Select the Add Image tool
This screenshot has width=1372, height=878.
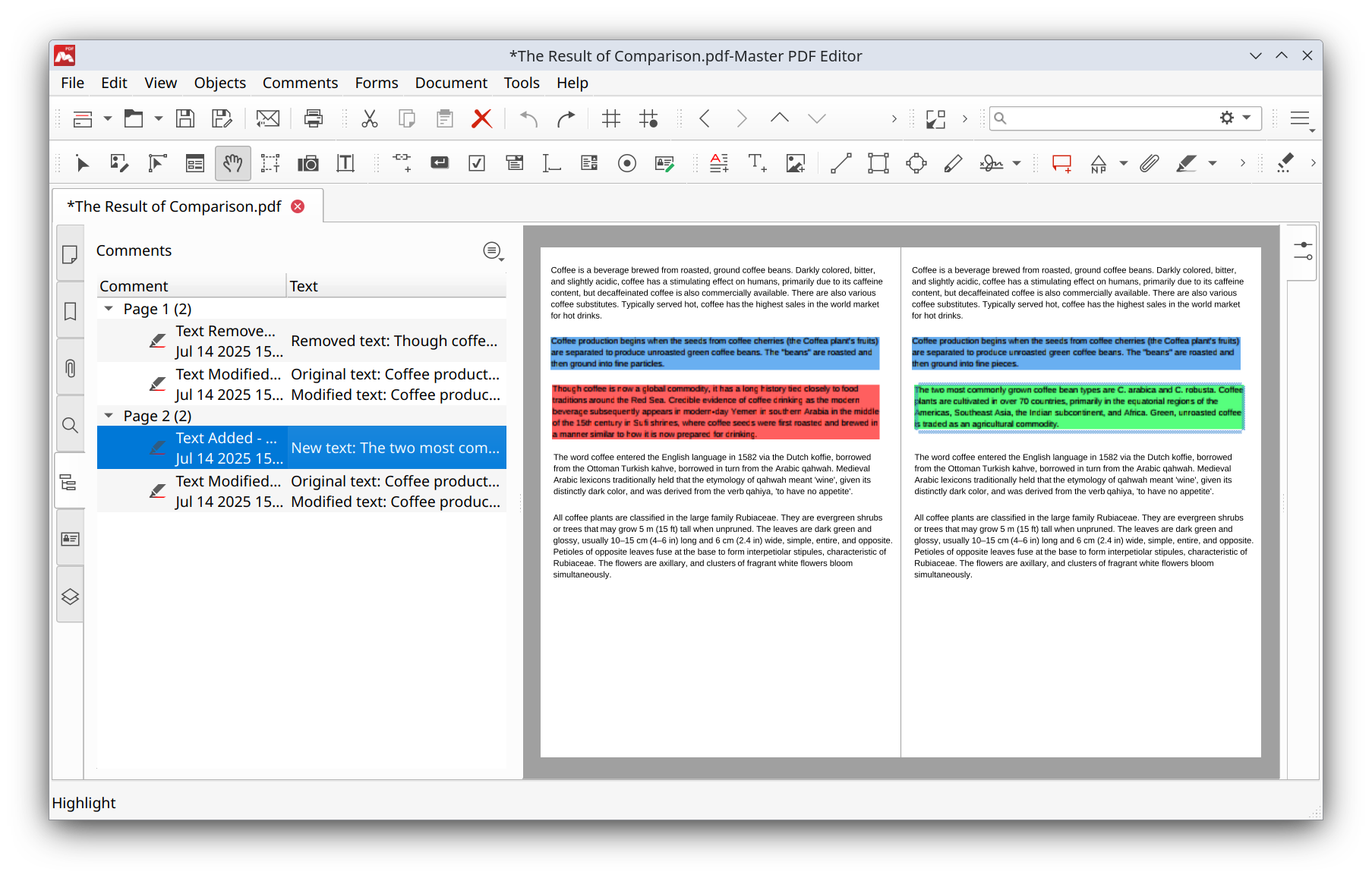tap(795, 163)
